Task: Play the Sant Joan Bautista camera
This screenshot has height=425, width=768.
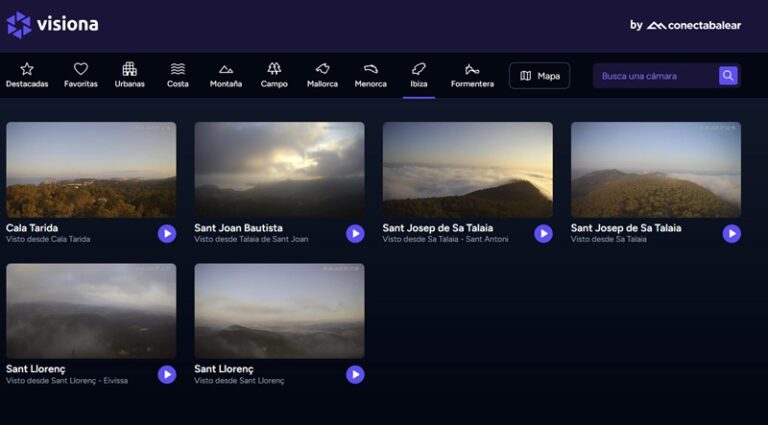Action: click(355, 234)
